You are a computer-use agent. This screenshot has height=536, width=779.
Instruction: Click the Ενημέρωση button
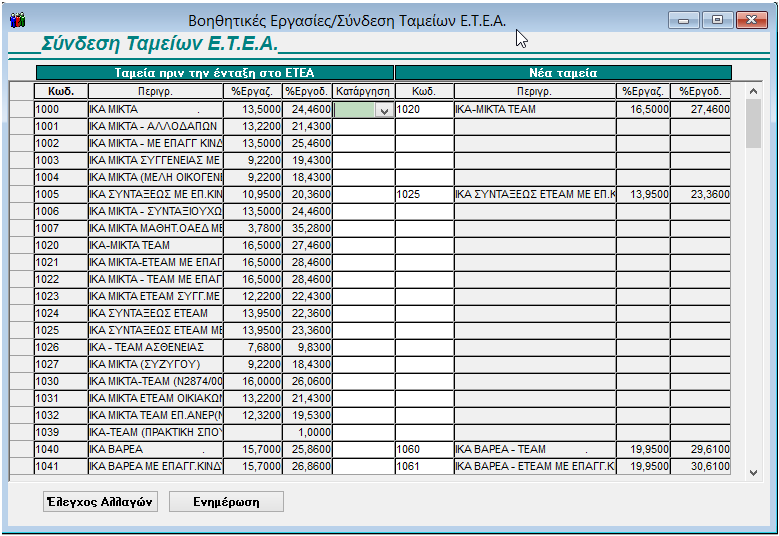pyautogui.click(x=226, y=502)
